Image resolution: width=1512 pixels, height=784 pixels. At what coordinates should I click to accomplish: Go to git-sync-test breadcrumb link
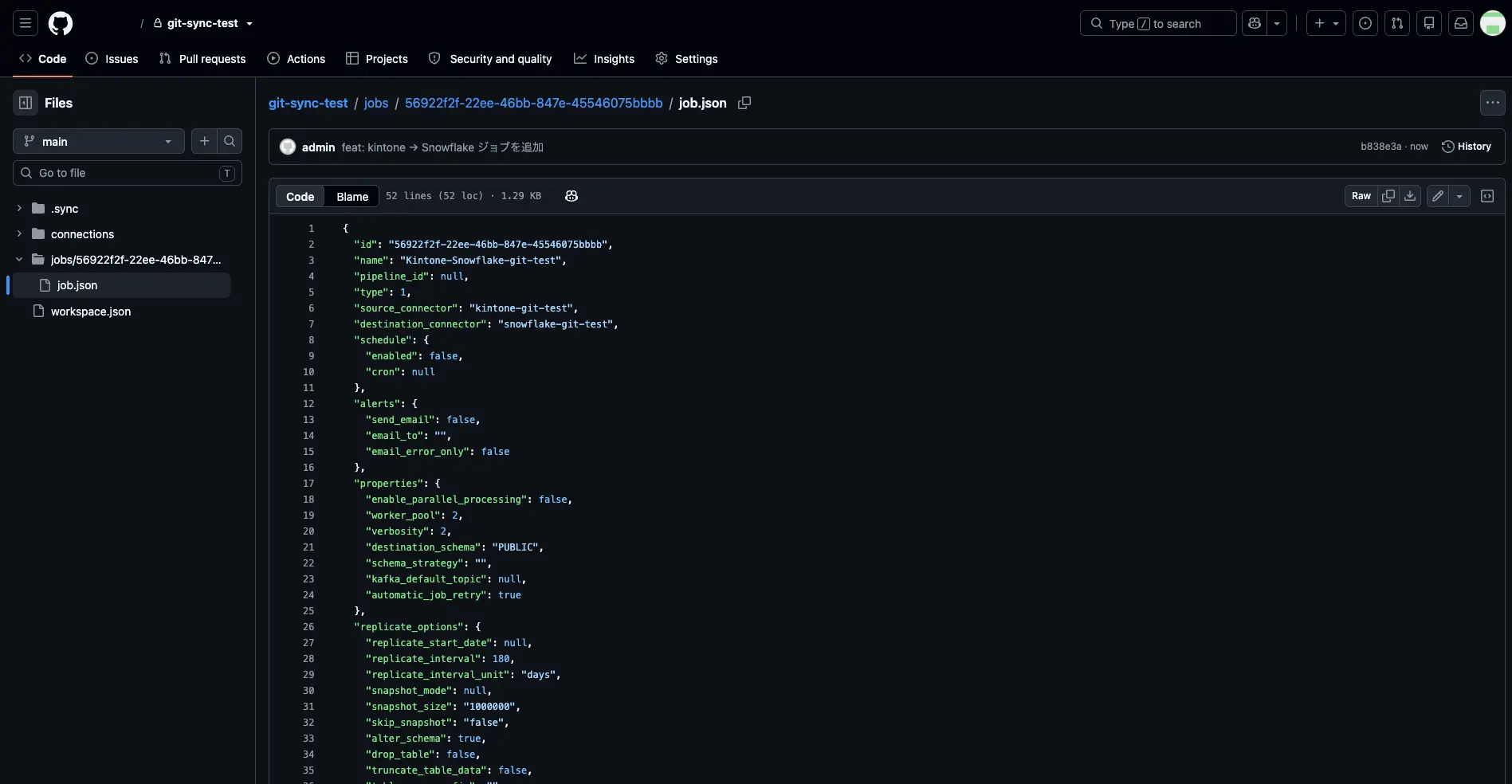(308, 103)
